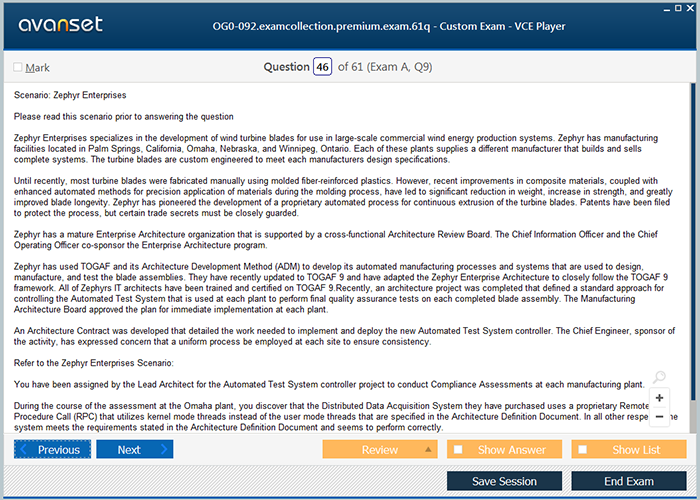Mark this question with the checkbox
The width and height of the screenshot is (700, 500).
click(18, 68)
